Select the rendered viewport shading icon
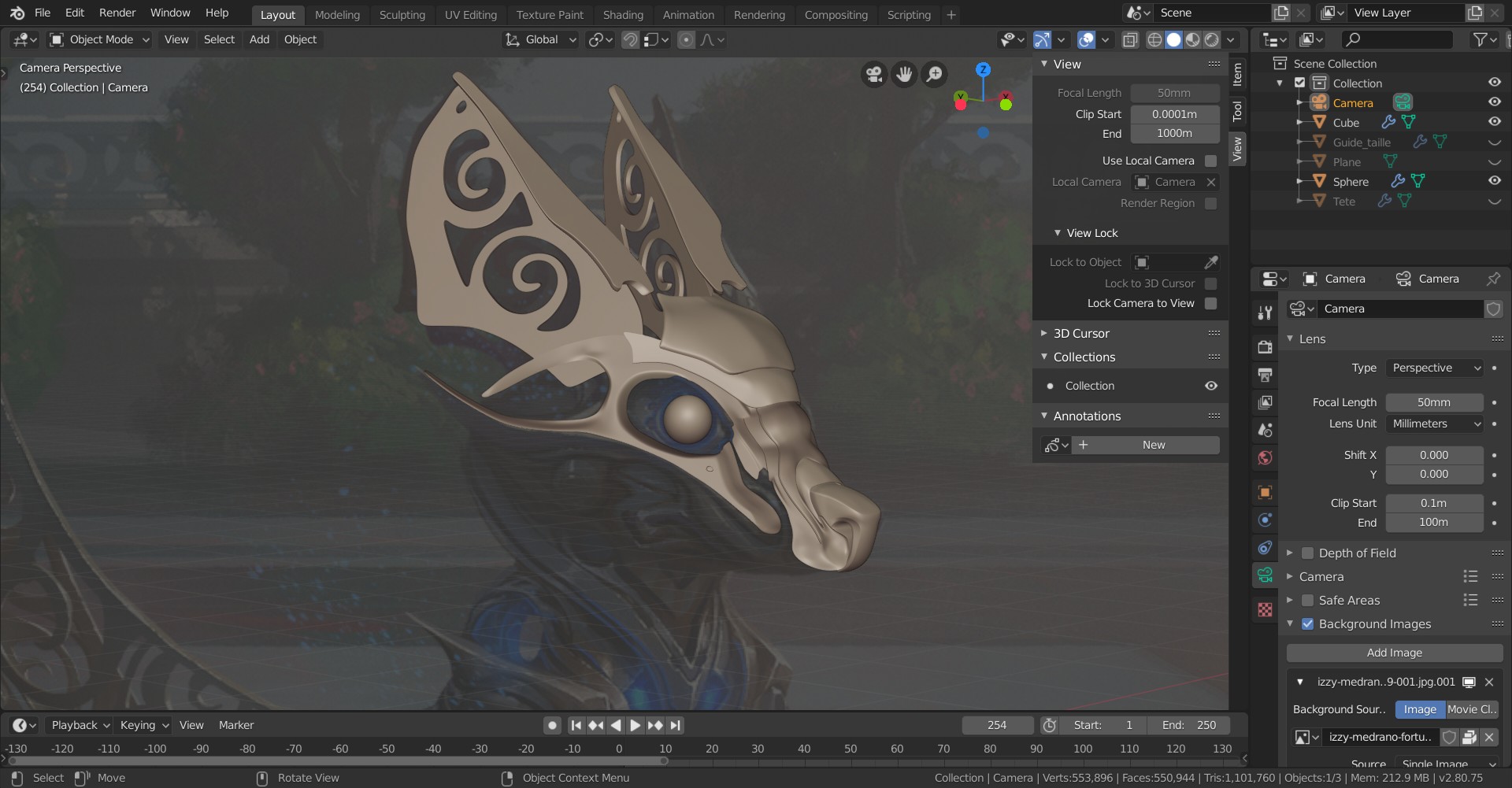This screenshot has width=1512, height=788. [1212, 40]
